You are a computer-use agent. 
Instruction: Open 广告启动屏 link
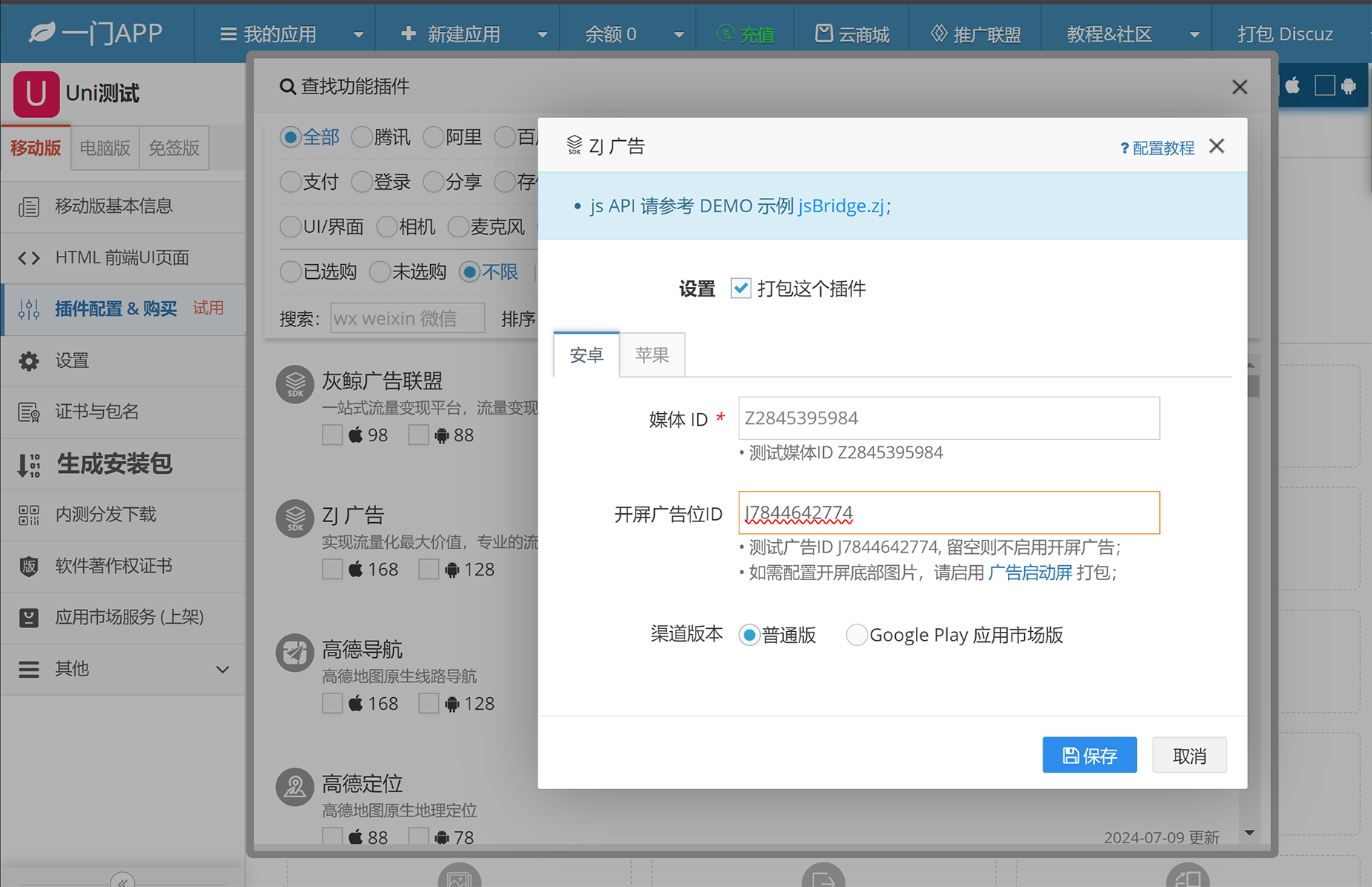1031,573
